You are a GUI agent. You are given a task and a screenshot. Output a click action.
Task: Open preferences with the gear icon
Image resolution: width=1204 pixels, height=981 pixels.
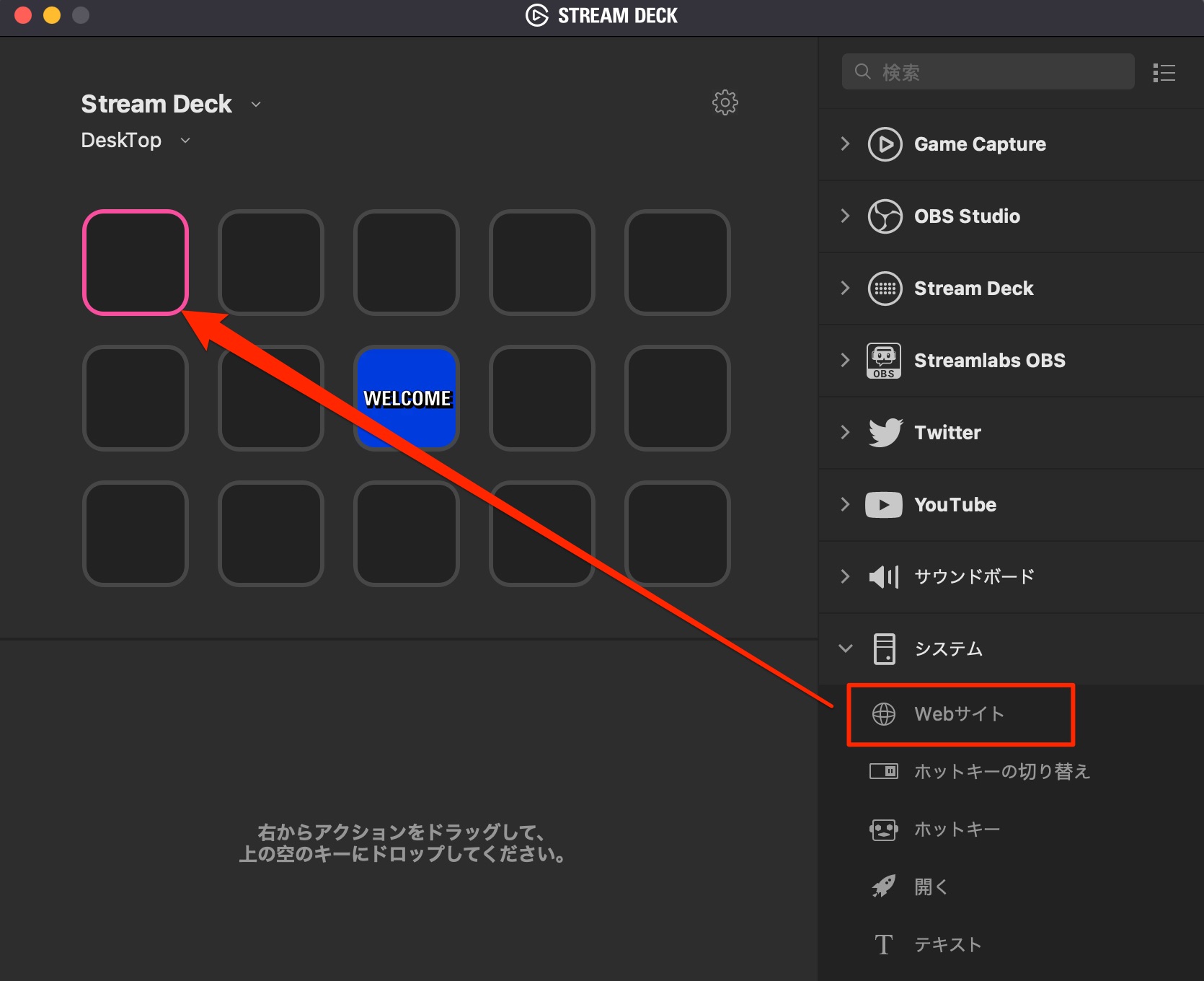tap(725, 102)
